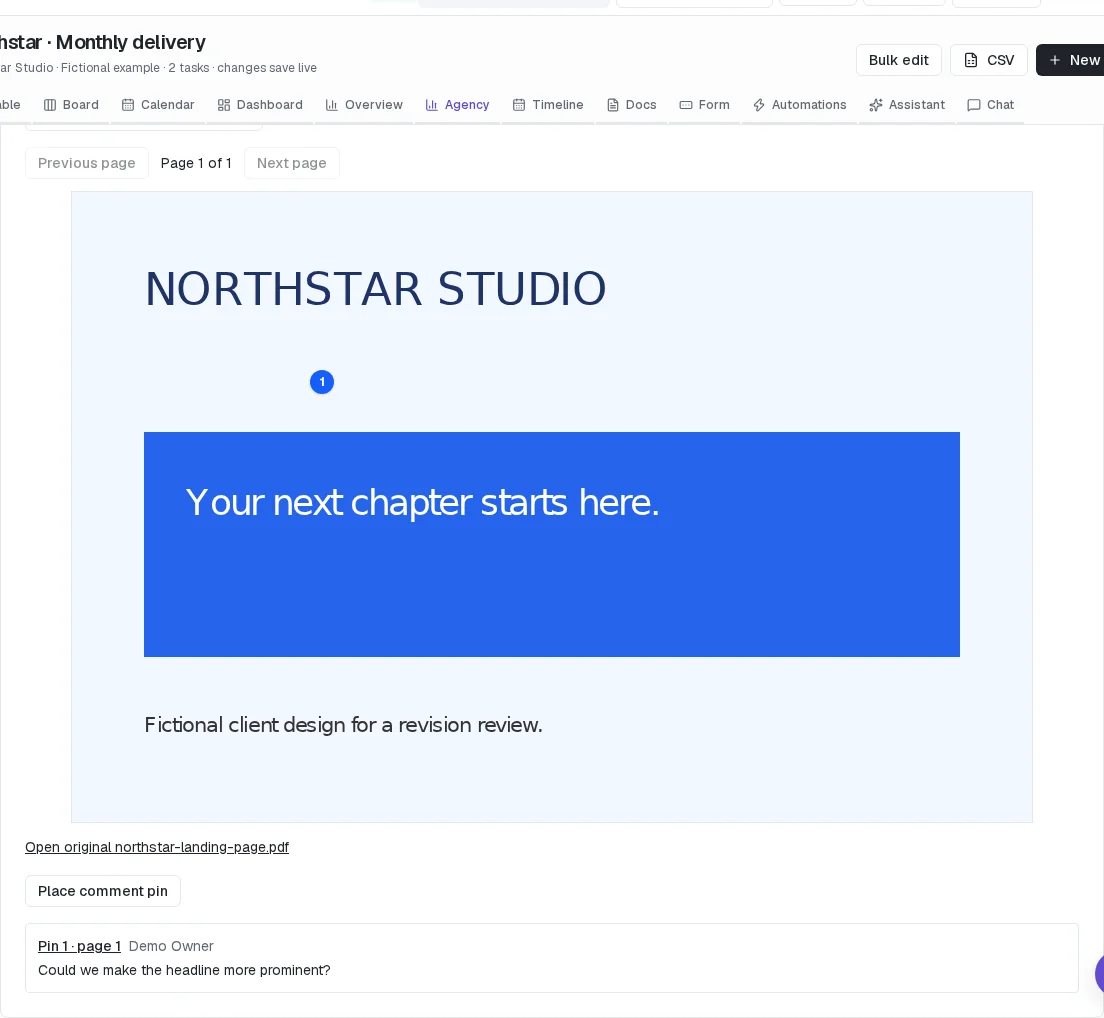Select comment pin marker 1 on the design
The width and height of the screenshot is (1104, 1018).
point(322,382)
